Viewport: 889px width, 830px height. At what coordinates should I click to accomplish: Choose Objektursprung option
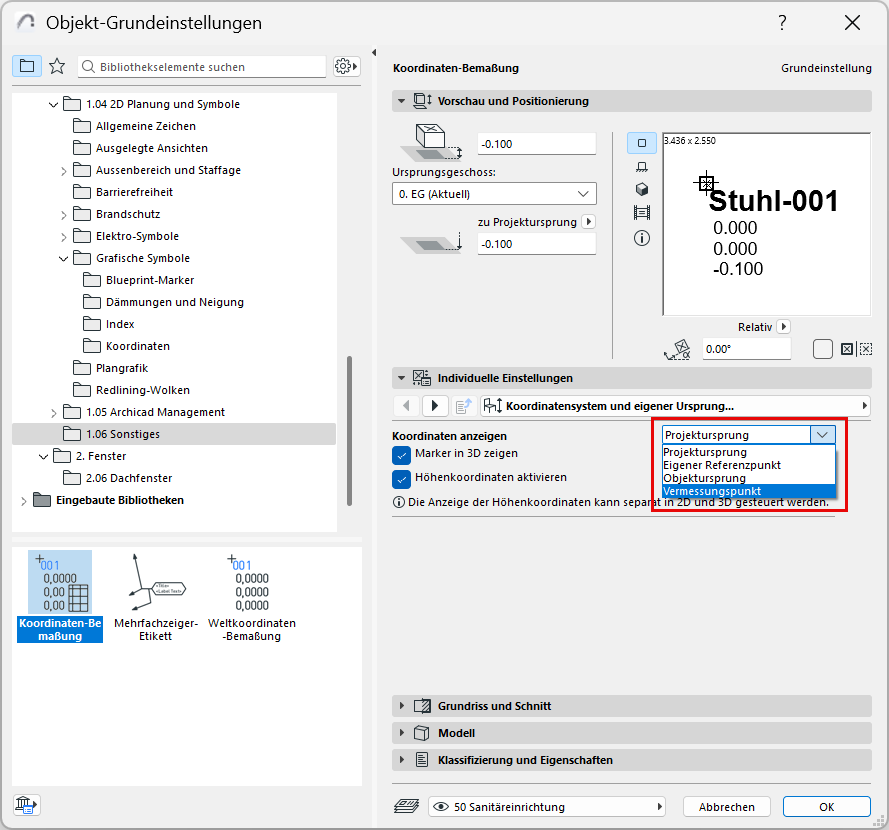[748, 478]
